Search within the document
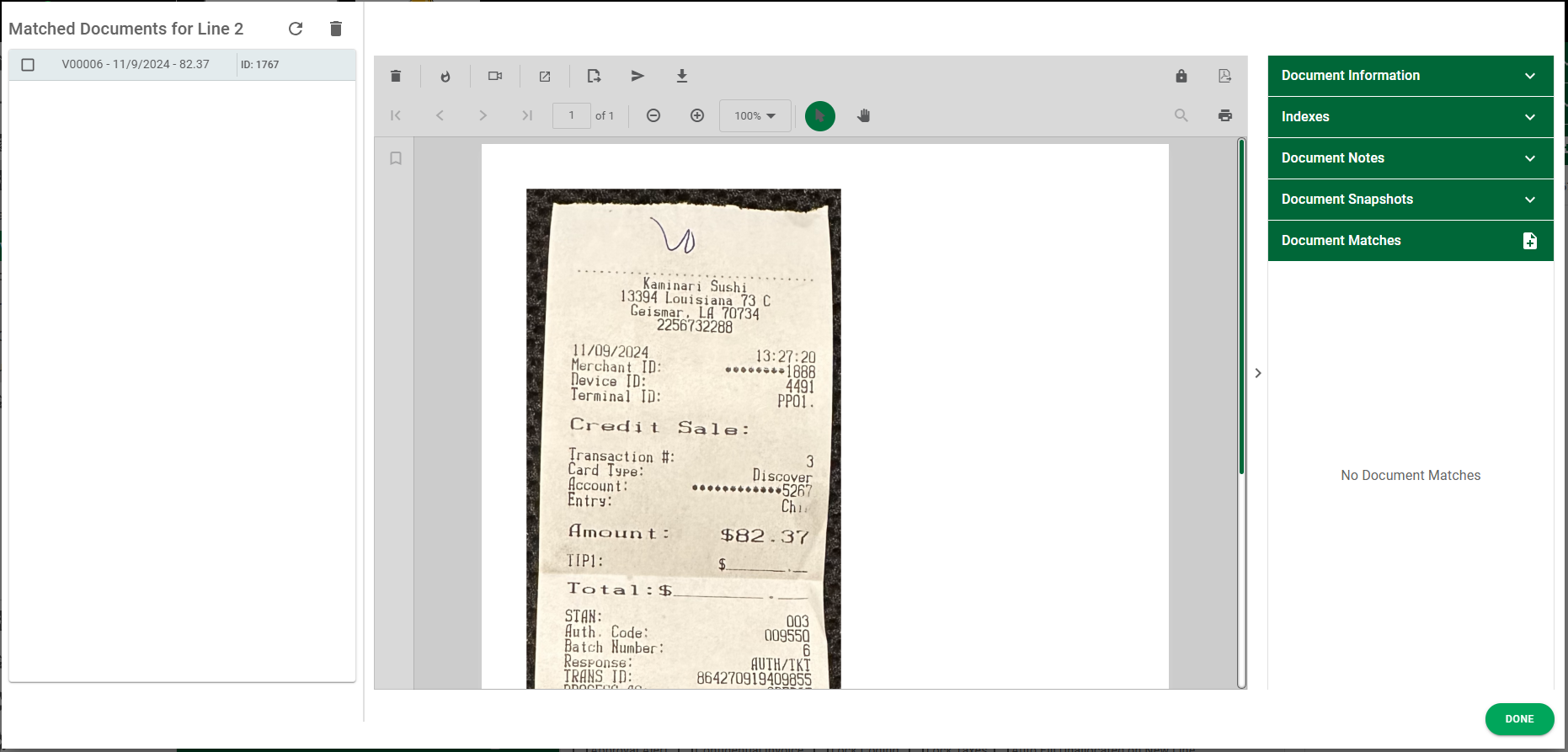Screen dimensions: 1568x752 (x=1181, y=115)
